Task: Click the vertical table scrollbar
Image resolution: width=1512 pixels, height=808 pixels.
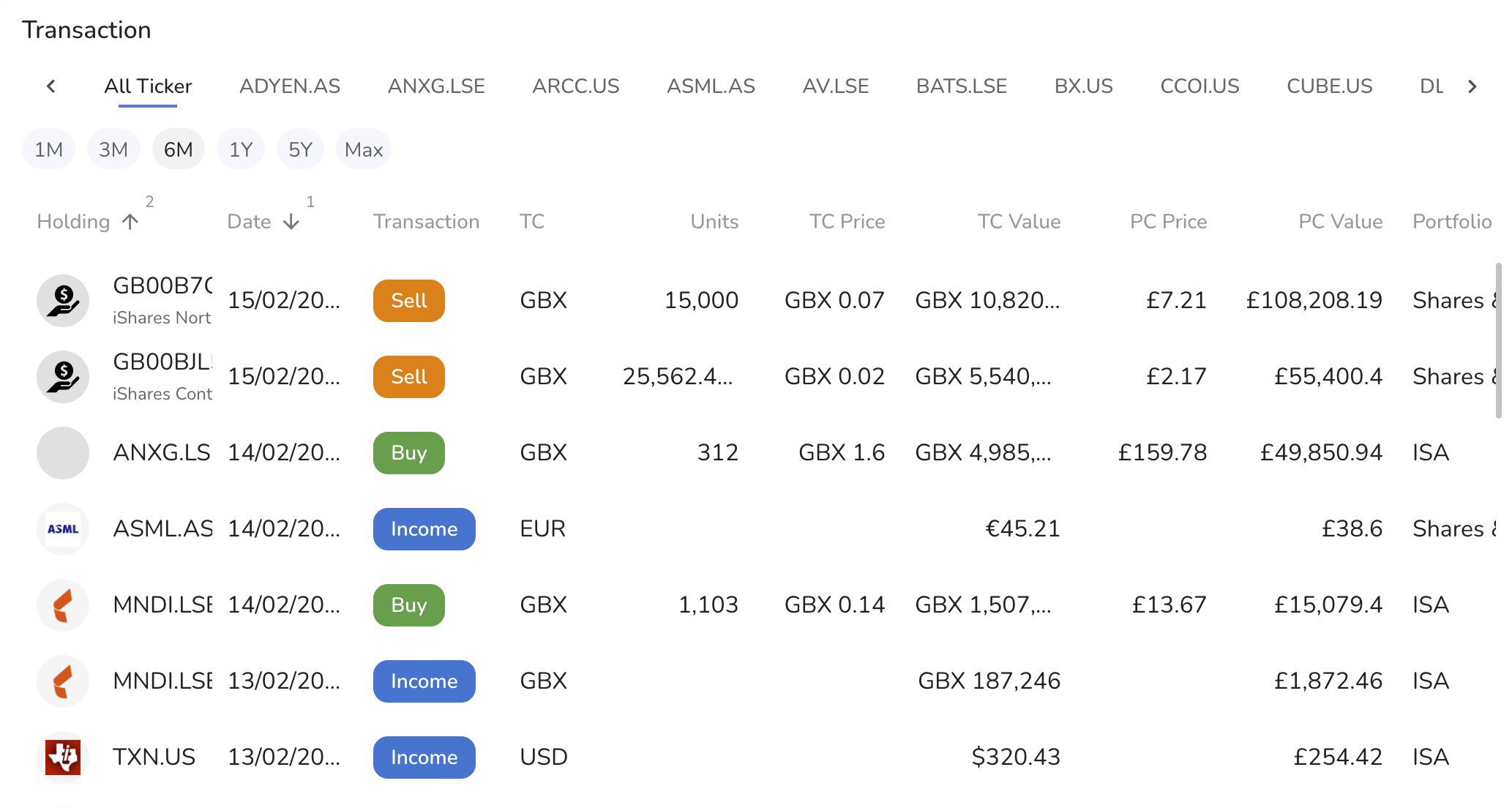Action: click(x=1498, y=340)
